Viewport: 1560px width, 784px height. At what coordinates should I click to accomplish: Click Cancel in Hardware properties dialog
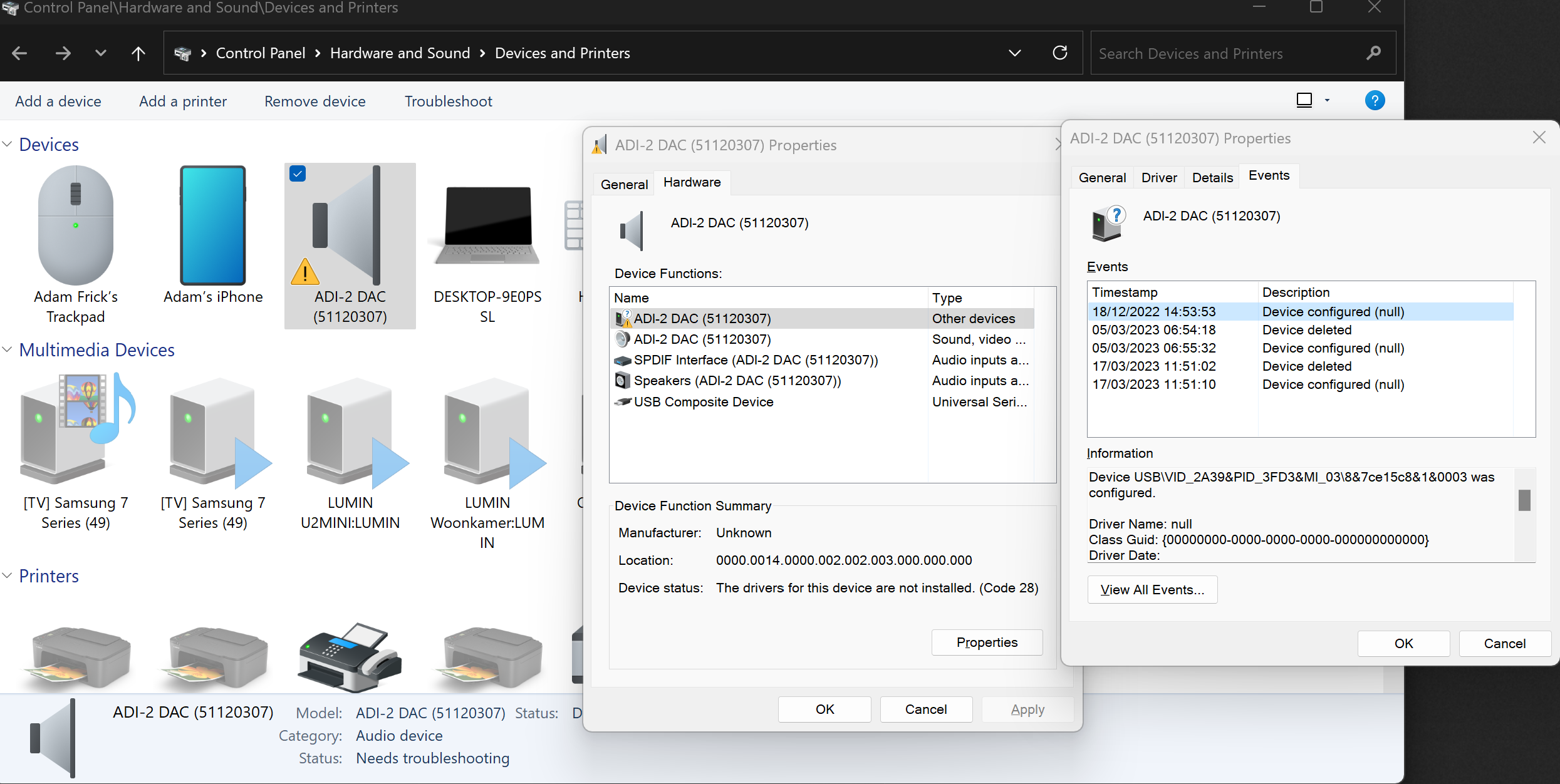(x=926, y=709)
